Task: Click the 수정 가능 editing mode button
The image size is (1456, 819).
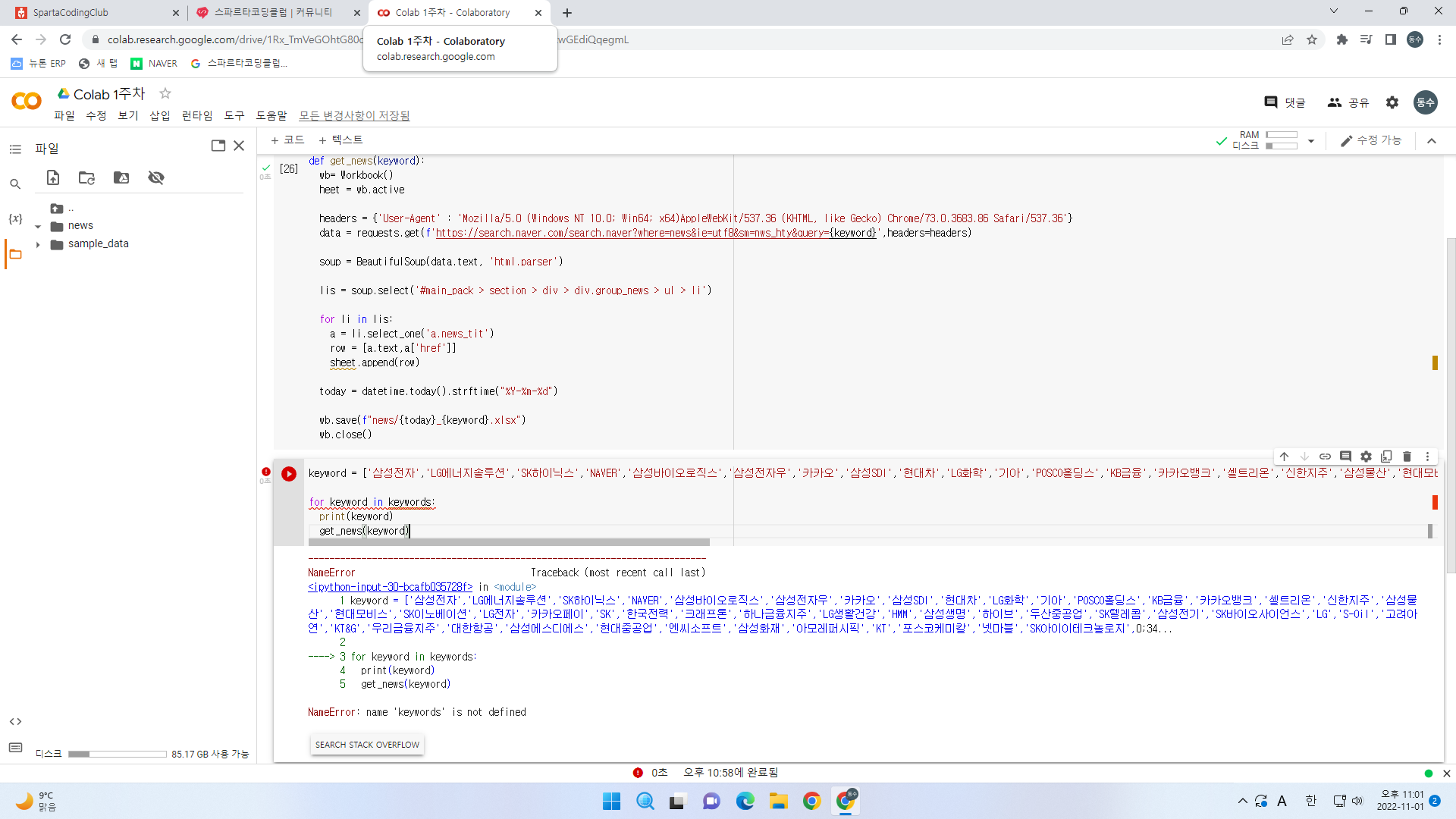Action: (1371, 140)
